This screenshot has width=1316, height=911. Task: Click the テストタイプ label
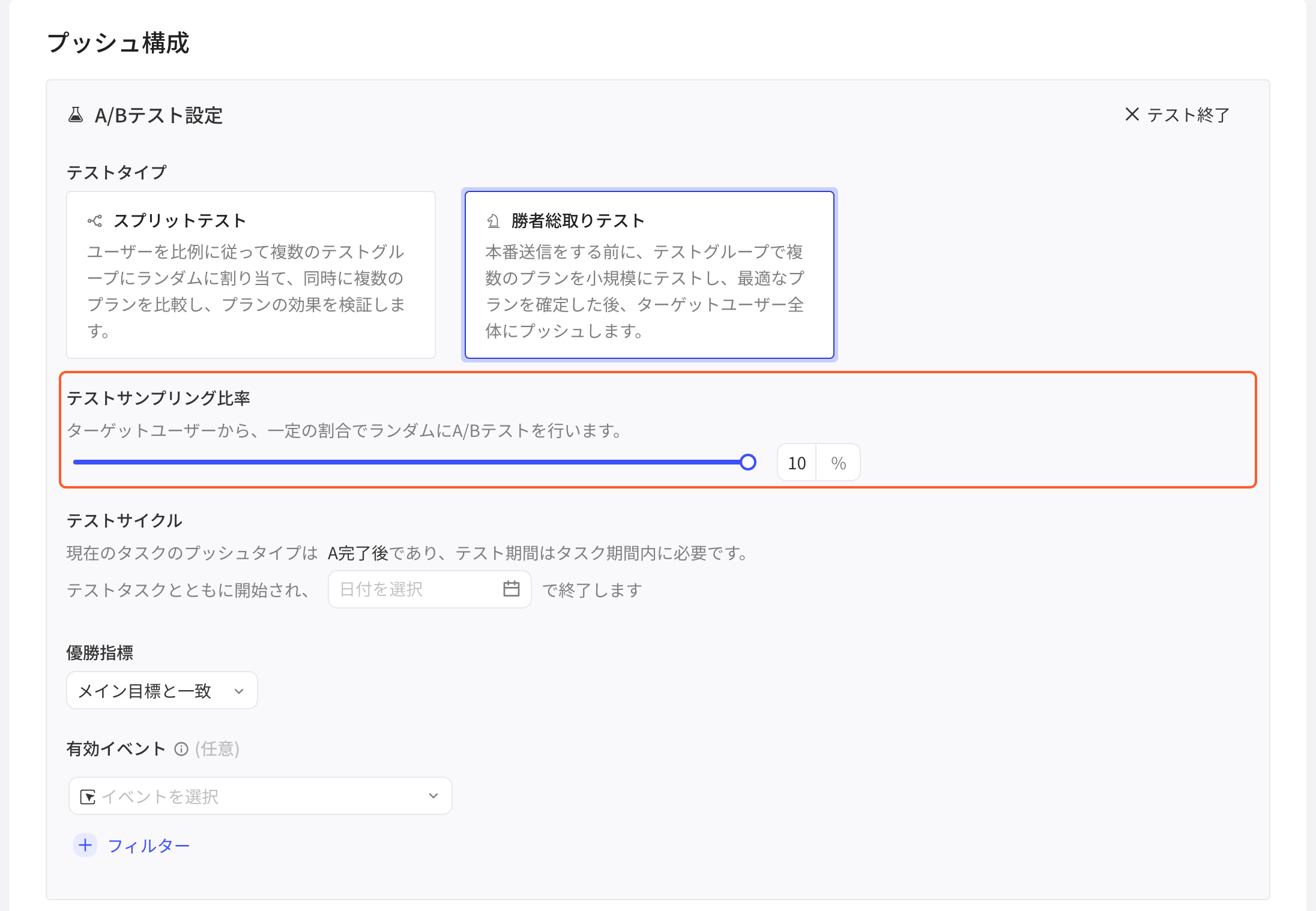coord(116,173)
